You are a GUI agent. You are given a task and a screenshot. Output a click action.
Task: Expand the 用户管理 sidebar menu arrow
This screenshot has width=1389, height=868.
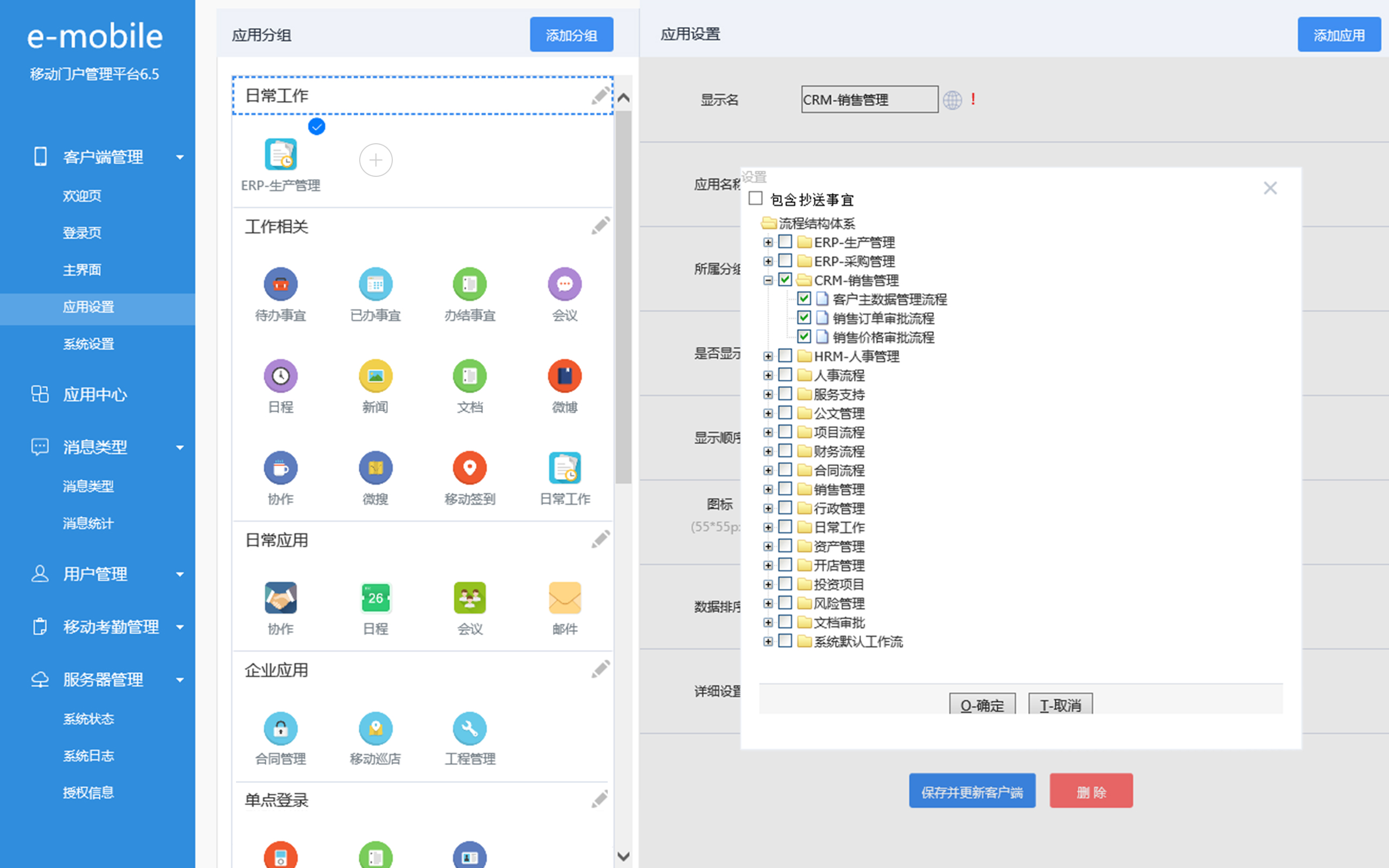[x=180, y=574]
